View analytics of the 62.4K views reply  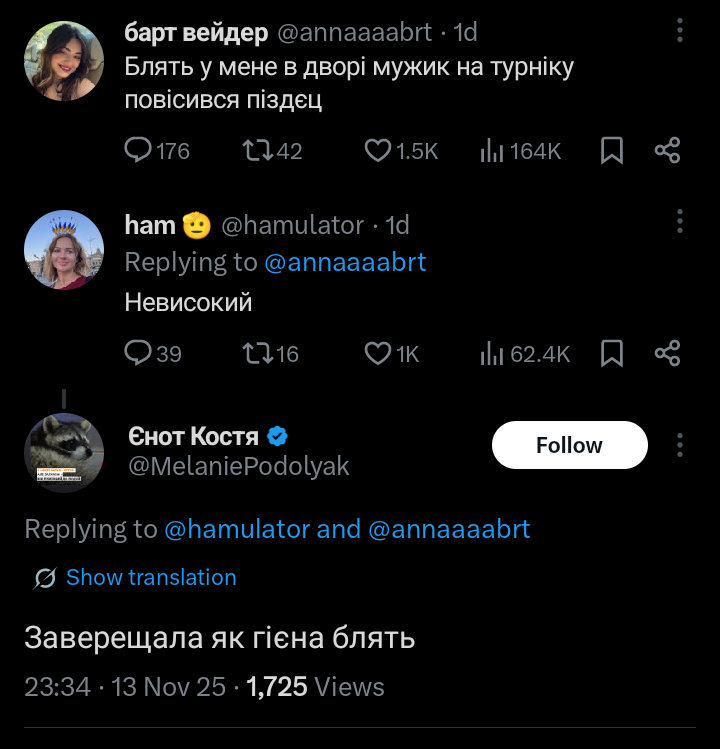[x=492, y=353]
